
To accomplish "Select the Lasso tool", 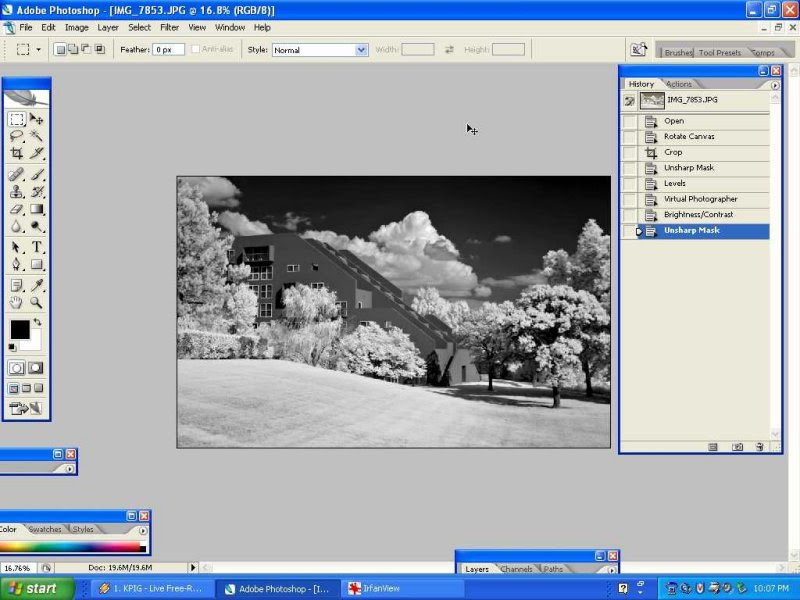I will tap(16, 136).
